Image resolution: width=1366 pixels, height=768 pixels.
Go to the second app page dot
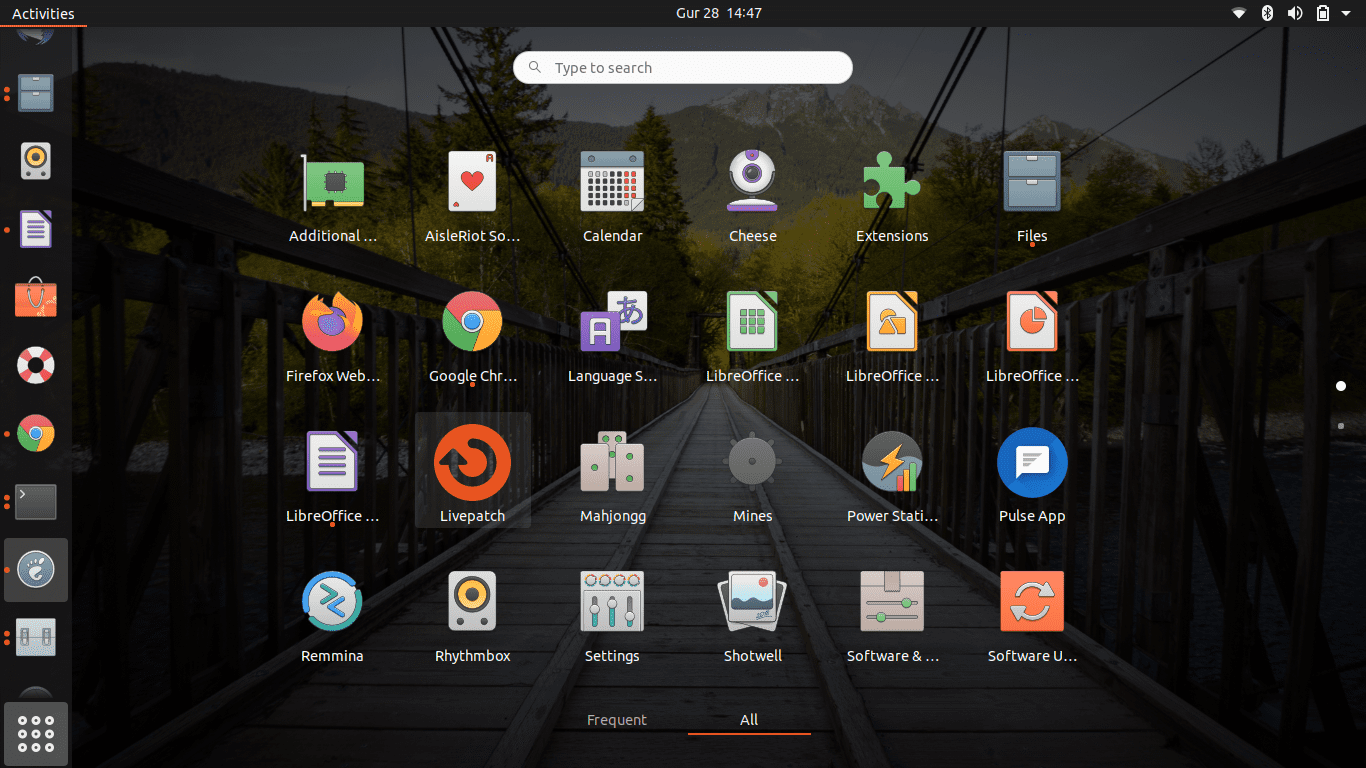coord(1341,426)
